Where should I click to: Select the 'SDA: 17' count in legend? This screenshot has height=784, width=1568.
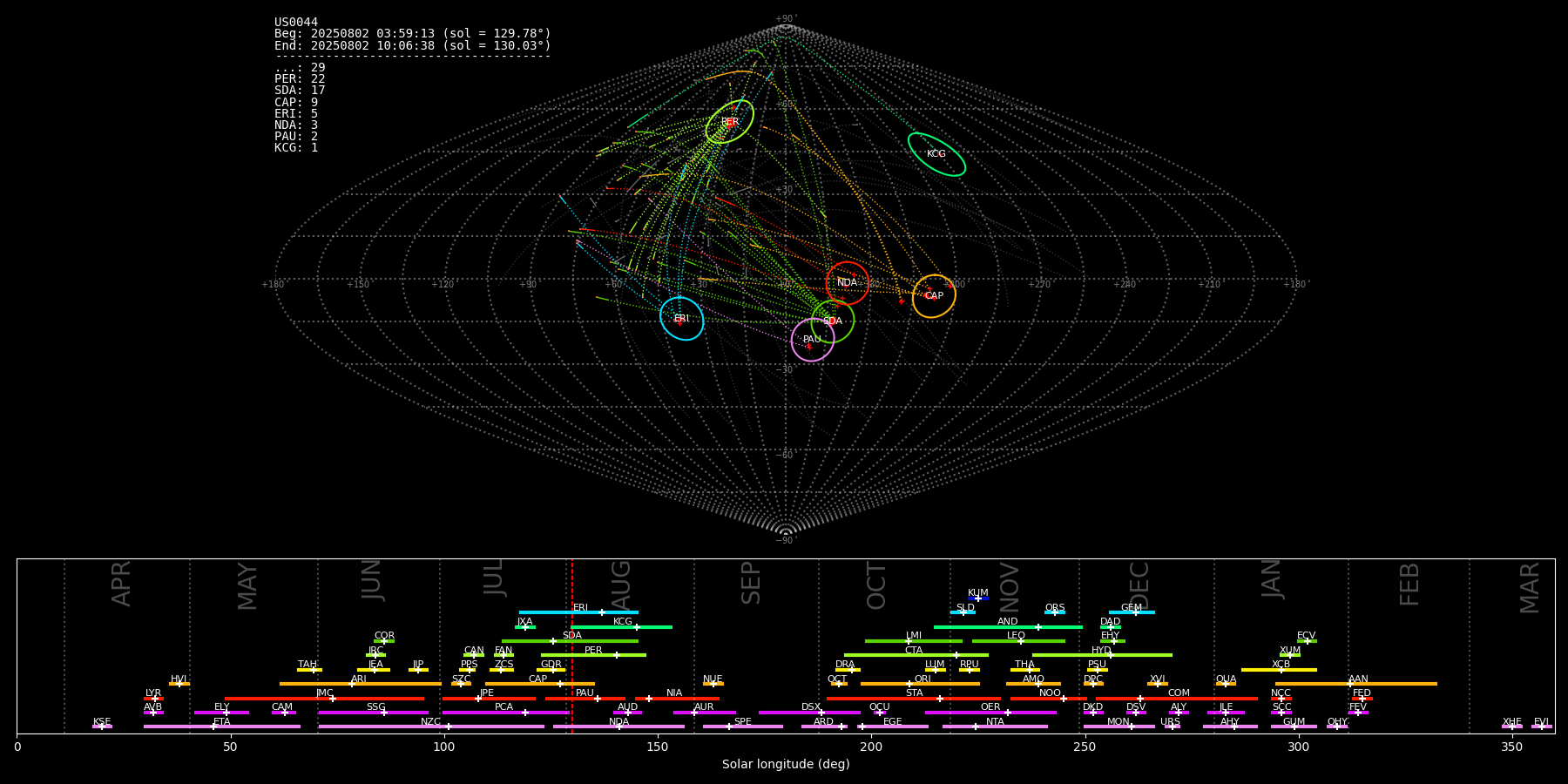[300, 91]
